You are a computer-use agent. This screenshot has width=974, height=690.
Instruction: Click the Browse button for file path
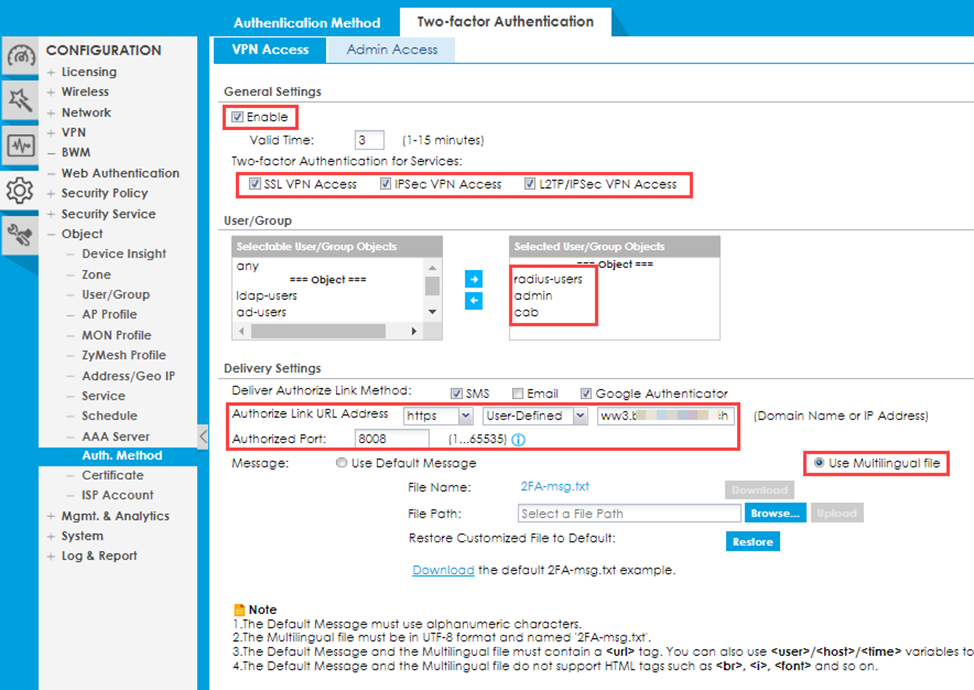point(774,513)
